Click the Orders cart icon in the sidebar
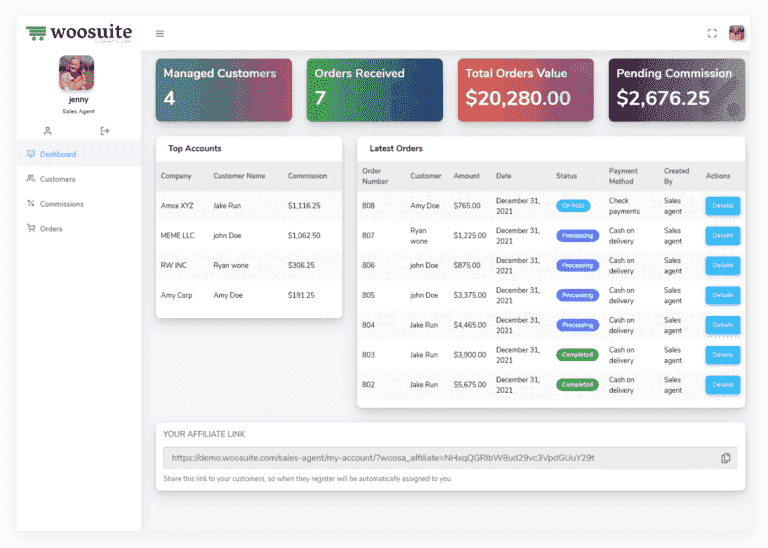Screen dimensions: 768x548 (x=31, y=228)
